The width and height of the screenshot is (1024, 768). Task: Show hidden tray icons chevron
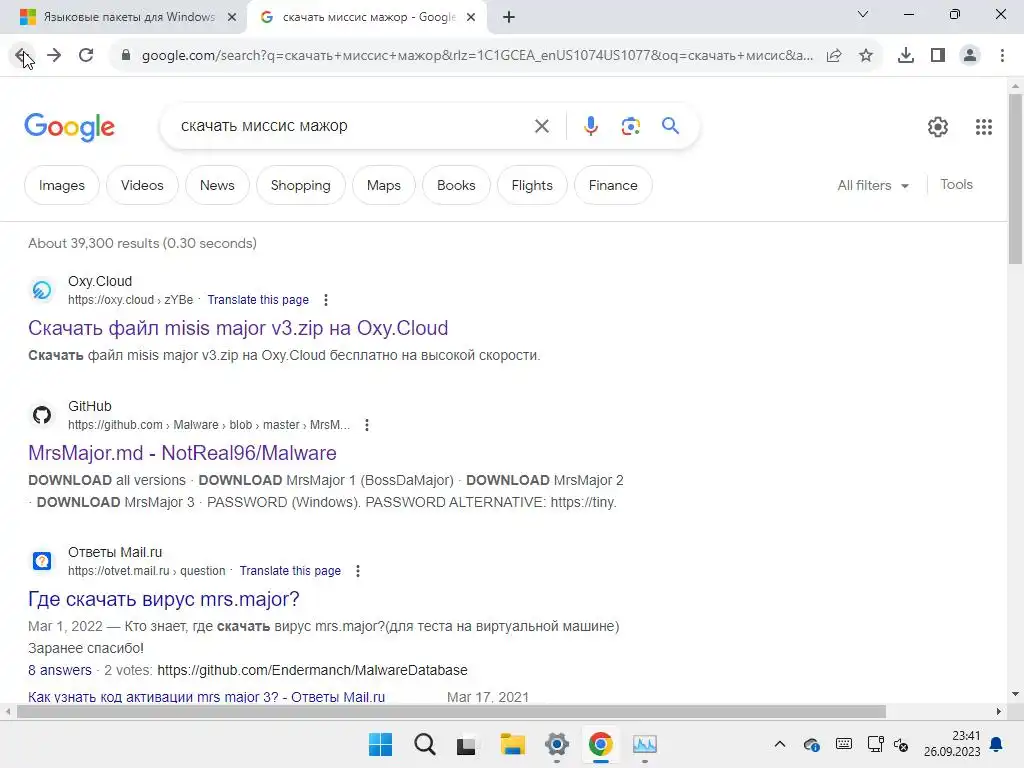pos(780,744)
